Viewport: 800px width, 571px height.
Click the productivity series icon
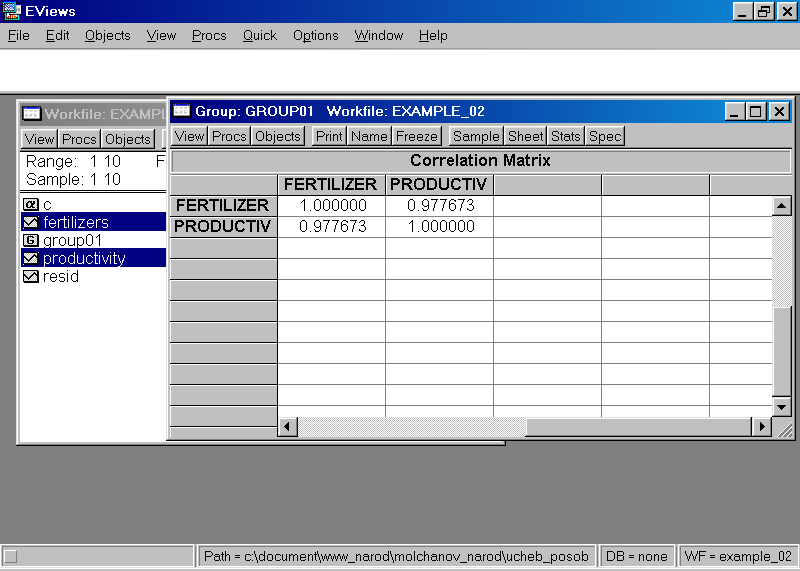[31, 259]
